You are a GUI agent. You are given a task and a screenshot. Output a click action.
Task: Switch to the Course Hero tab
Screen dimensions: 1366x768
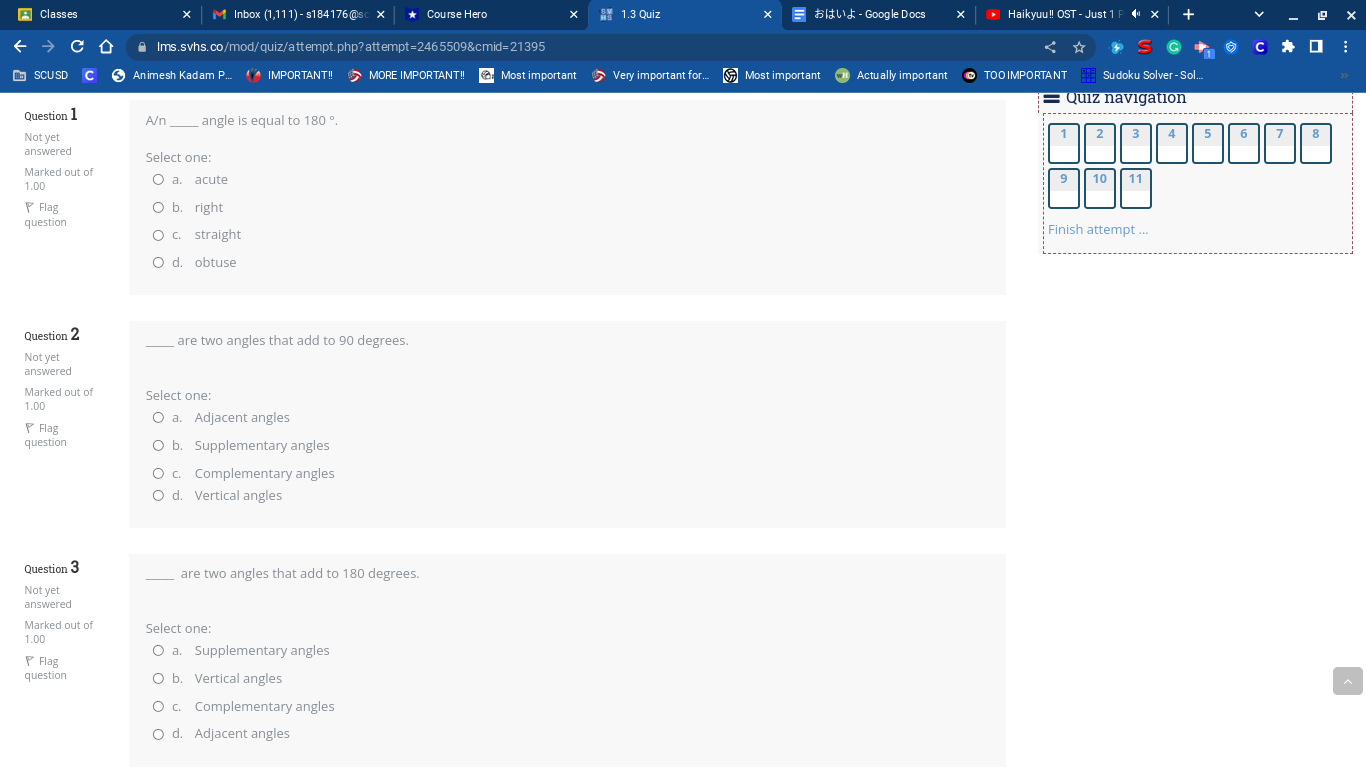(490, 14)
